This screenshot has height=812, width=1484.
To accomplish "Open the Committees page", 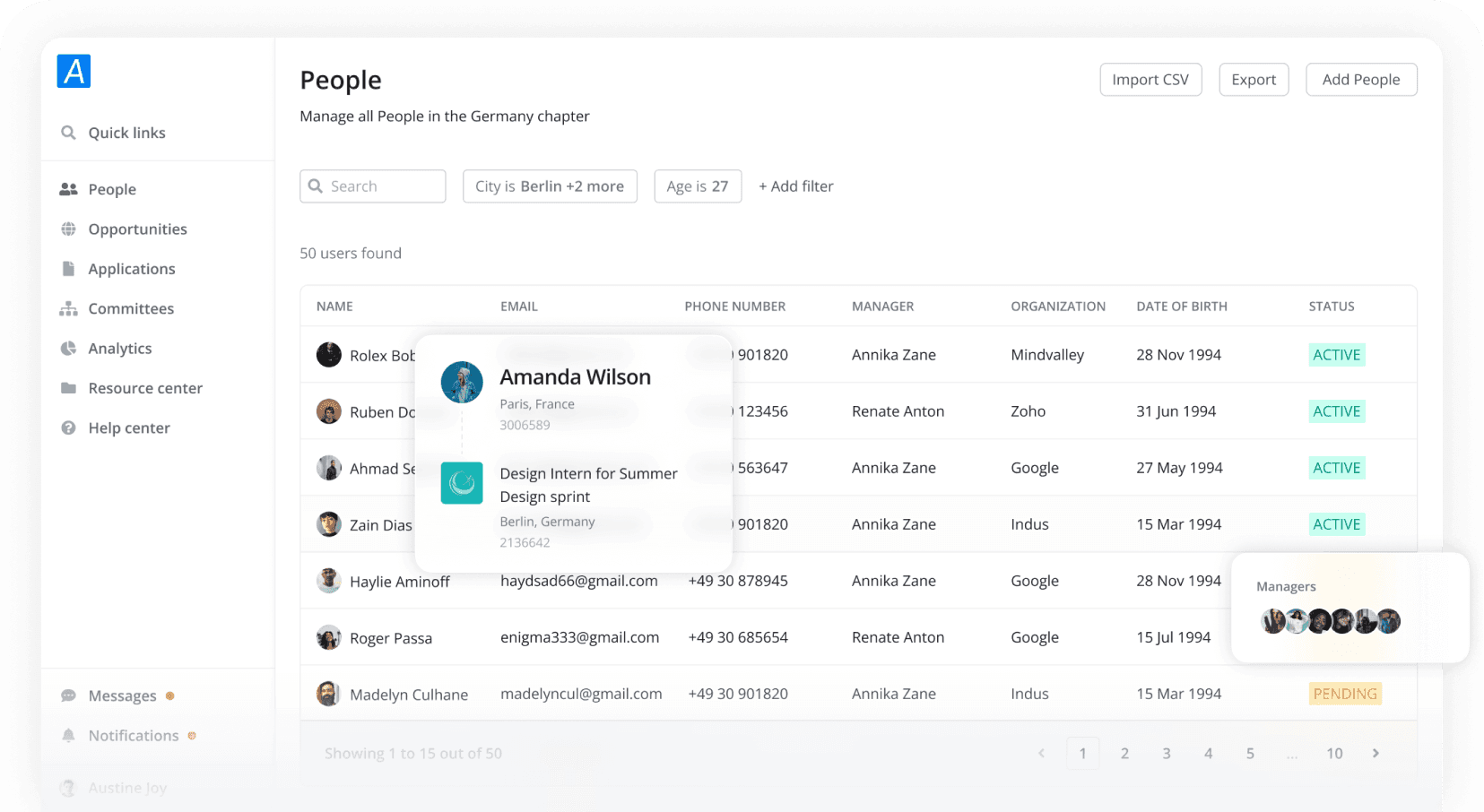I will (x=131, y=308).
